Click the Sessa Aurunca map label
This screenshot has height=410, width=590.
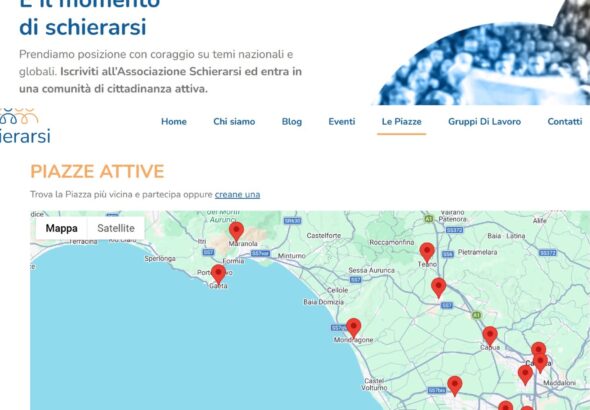pos(371,270)
